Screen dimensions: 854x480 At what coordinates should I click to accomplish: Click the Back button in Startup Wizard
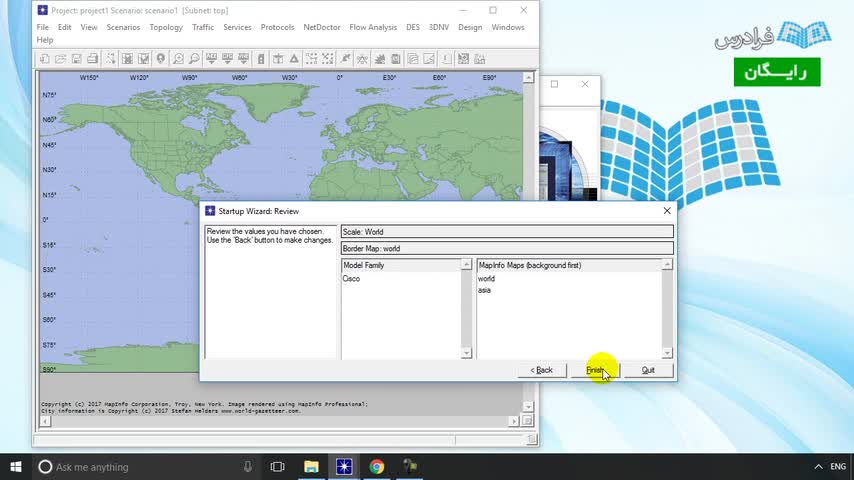click(541, 370)
